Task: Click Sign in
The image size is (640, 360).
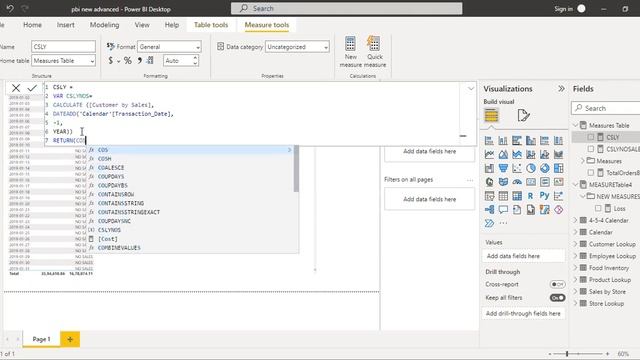Action: click(563, 9)
